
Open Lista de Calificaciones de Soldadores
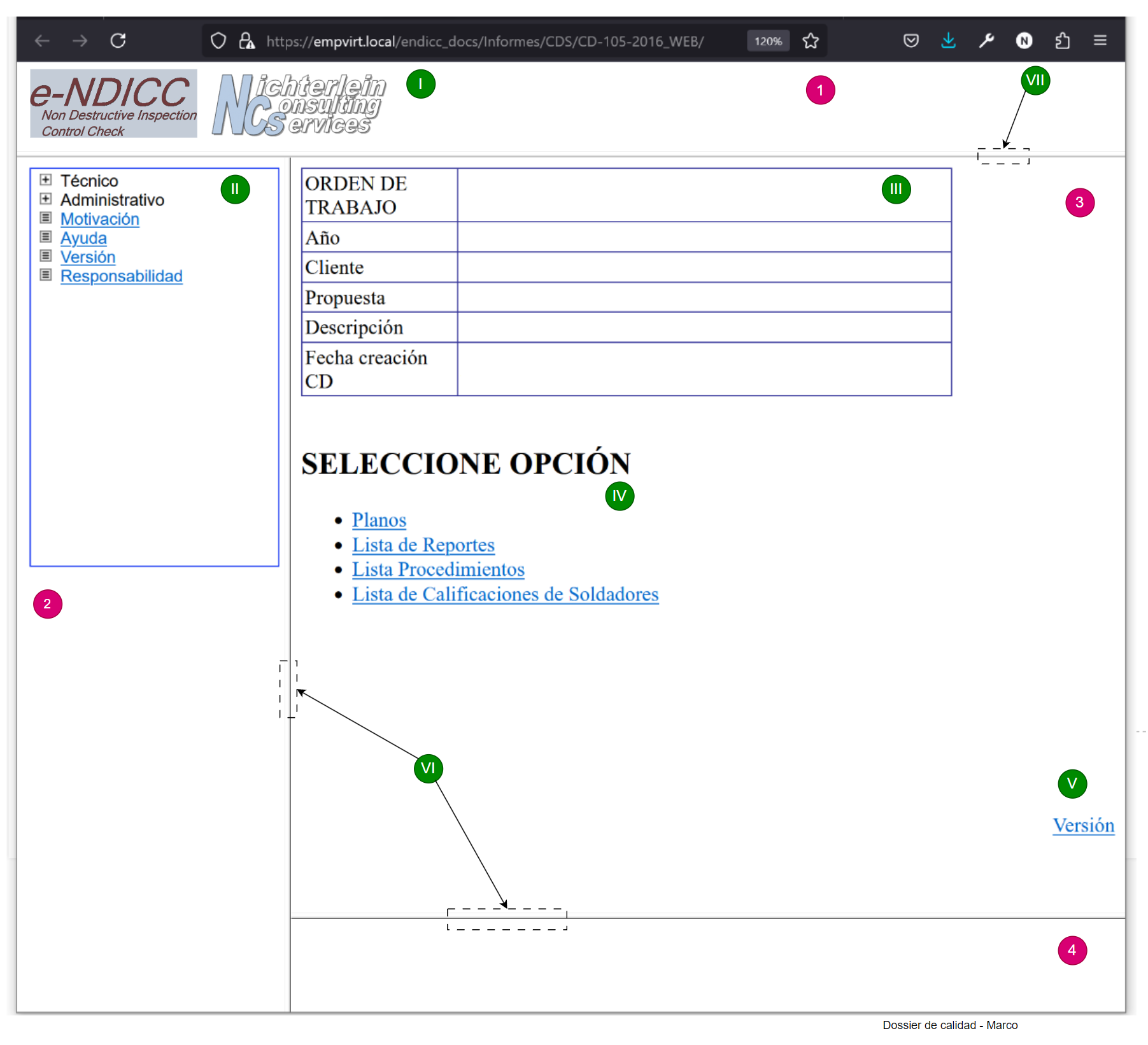click(x=505, y=594)
